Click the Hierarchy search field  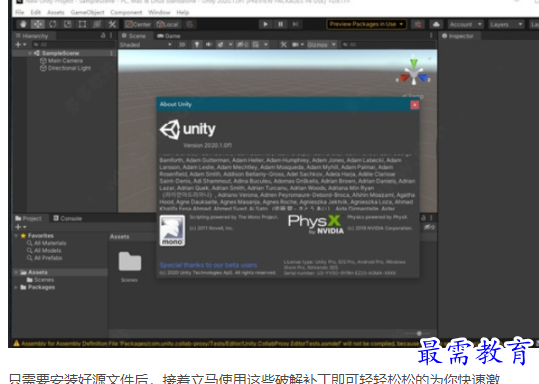(x=74, y=44)
